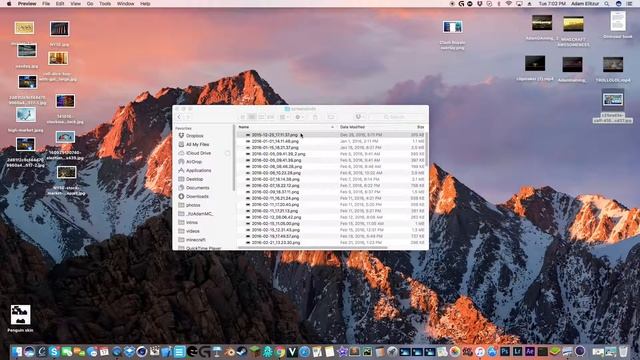
Task: Open iTunes from the Dock
Action: [x=480, y=351]
